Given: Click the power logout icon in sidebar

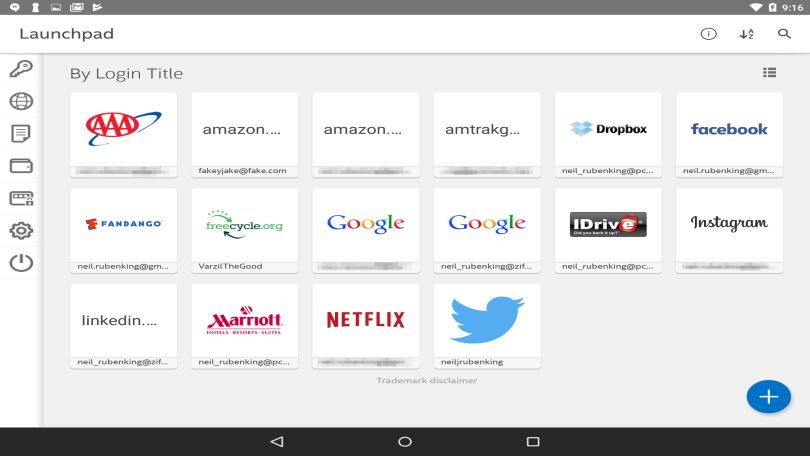Looking at the screenshot, I should click(21, 263).
